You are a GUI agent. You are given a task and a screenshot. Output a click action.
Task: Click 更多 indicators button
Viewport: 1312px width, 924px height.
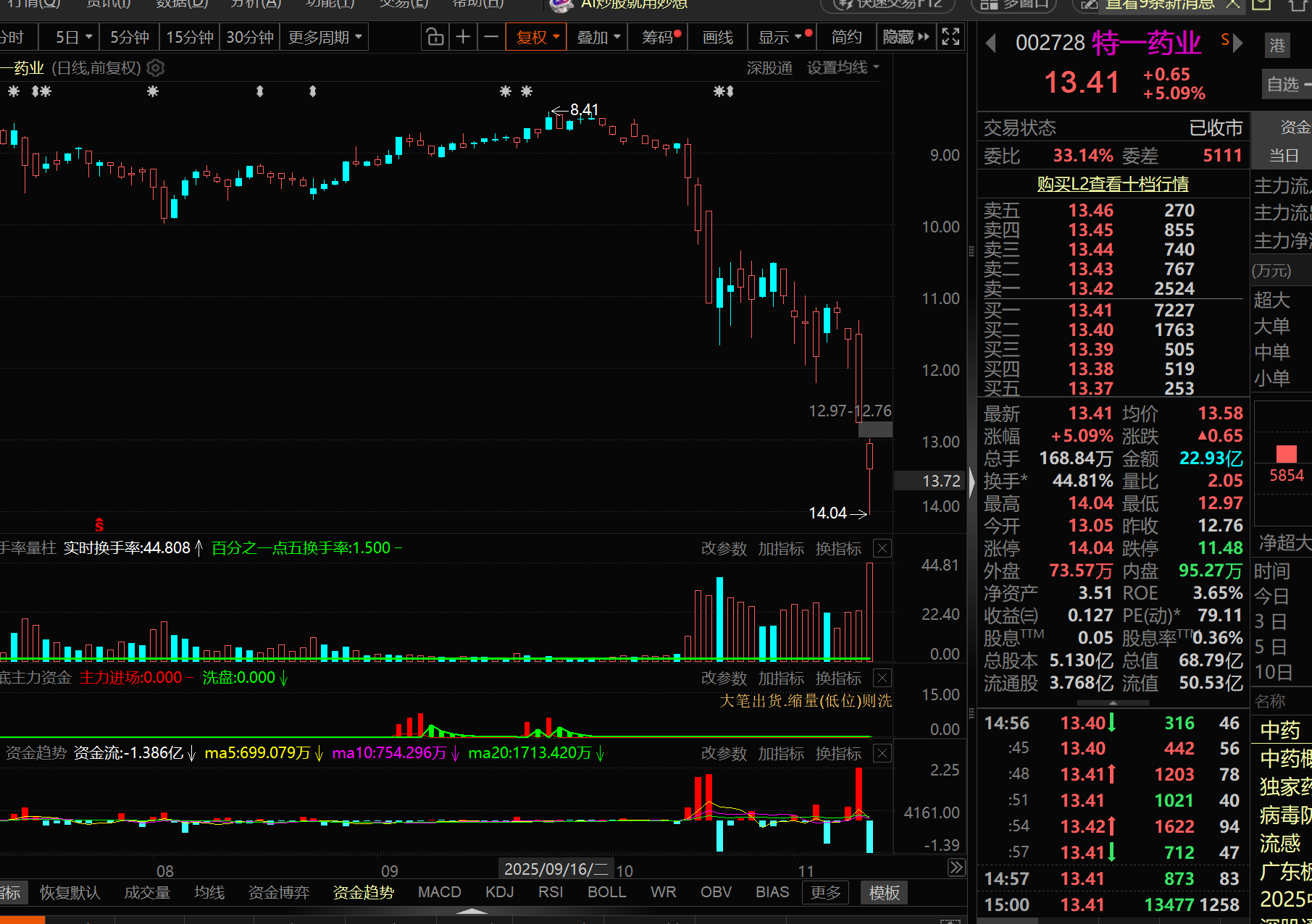[x=826, y=892]
